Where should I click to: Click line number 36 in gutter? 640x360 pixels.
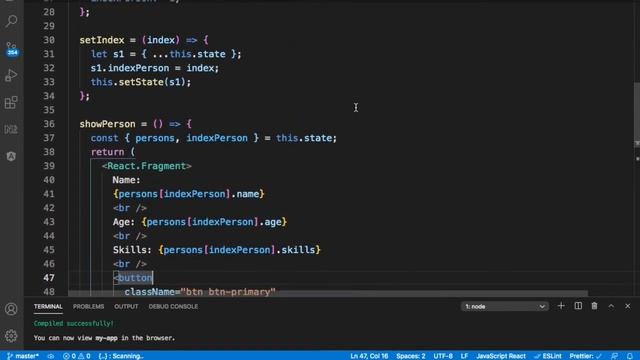pyautogui.click(x=49, y=124)
